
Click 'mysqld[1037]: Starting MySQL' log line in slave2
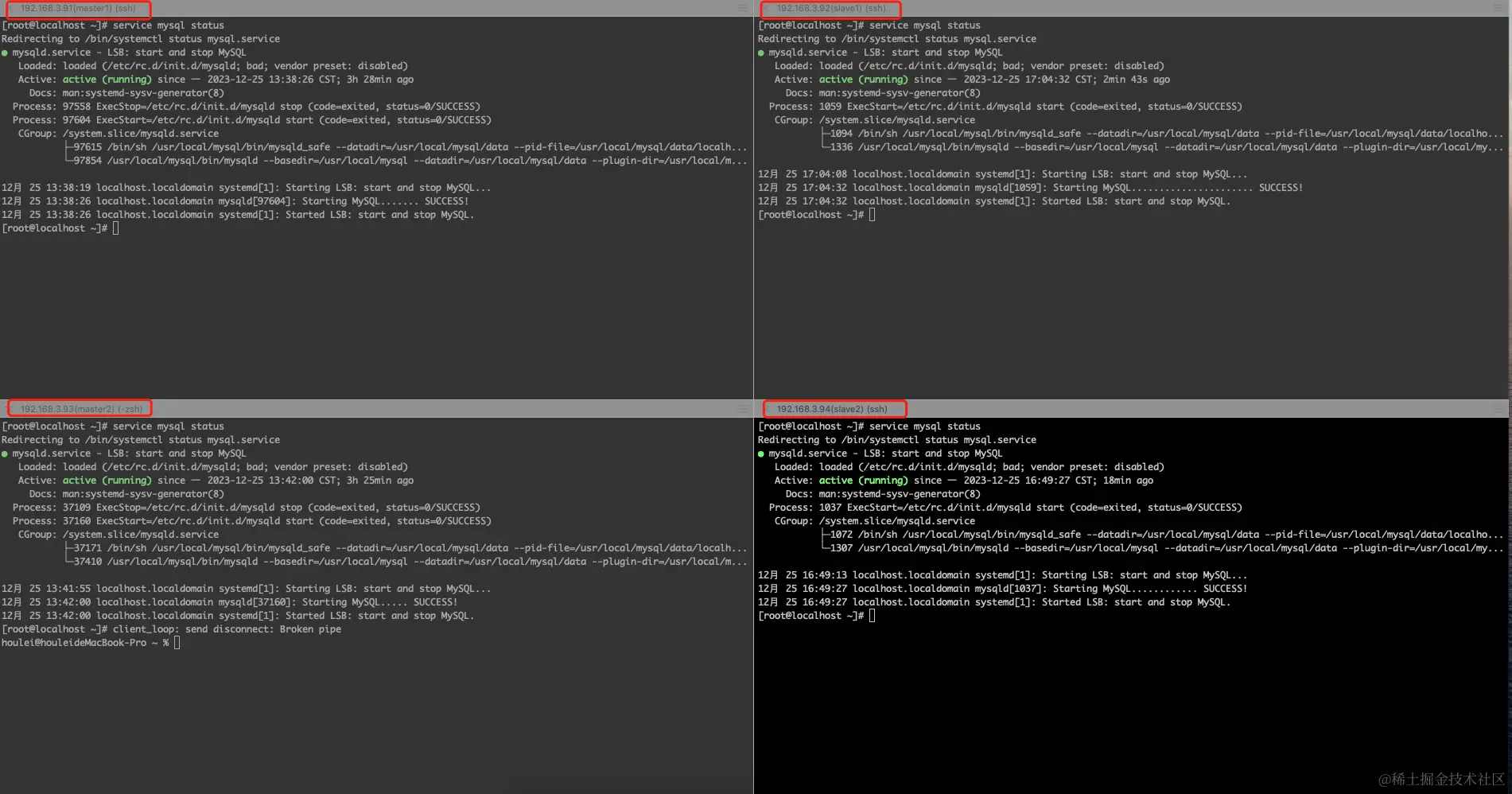pyautogui.click(x=1003, y=589)
